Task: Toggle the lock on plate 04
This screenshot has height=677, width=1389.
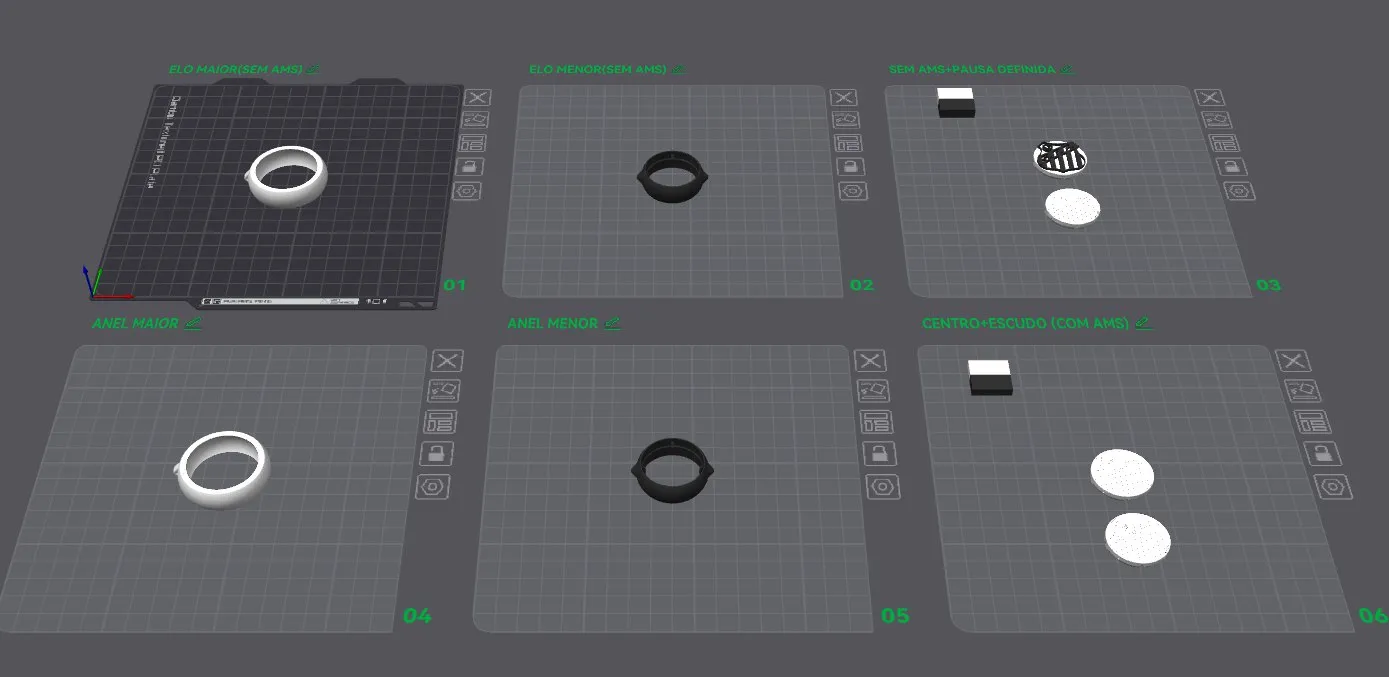Action: point(436,454)
